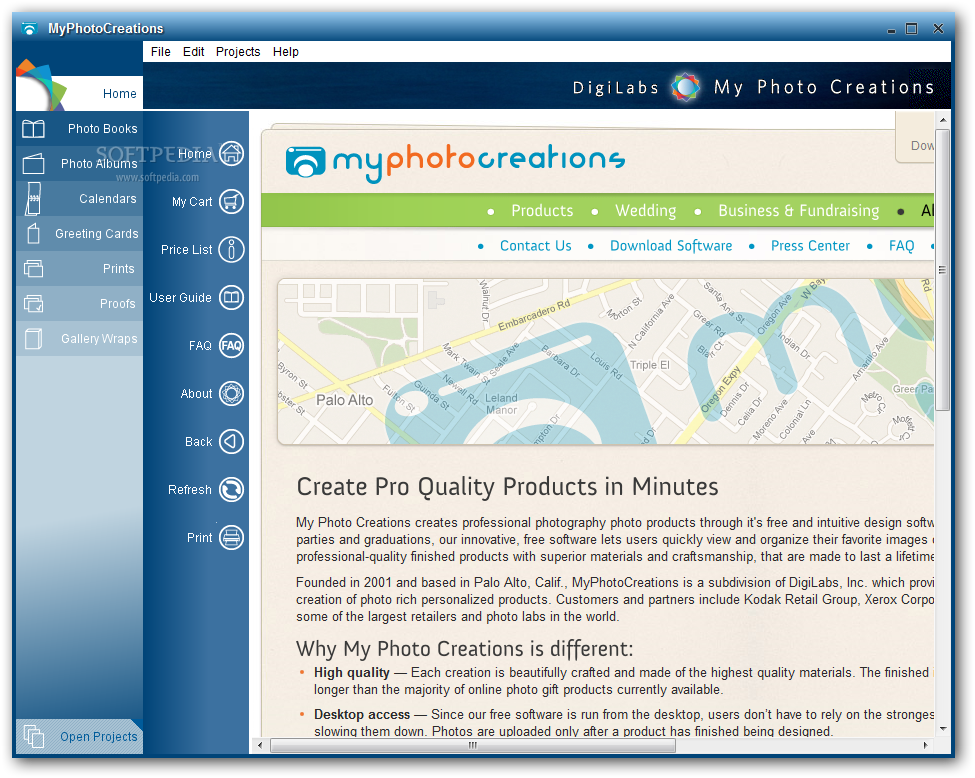Viewport: 975px width, 778px height.
Task: Click the DigiLabs colorful swirl logo
Action: click(685, 86)
